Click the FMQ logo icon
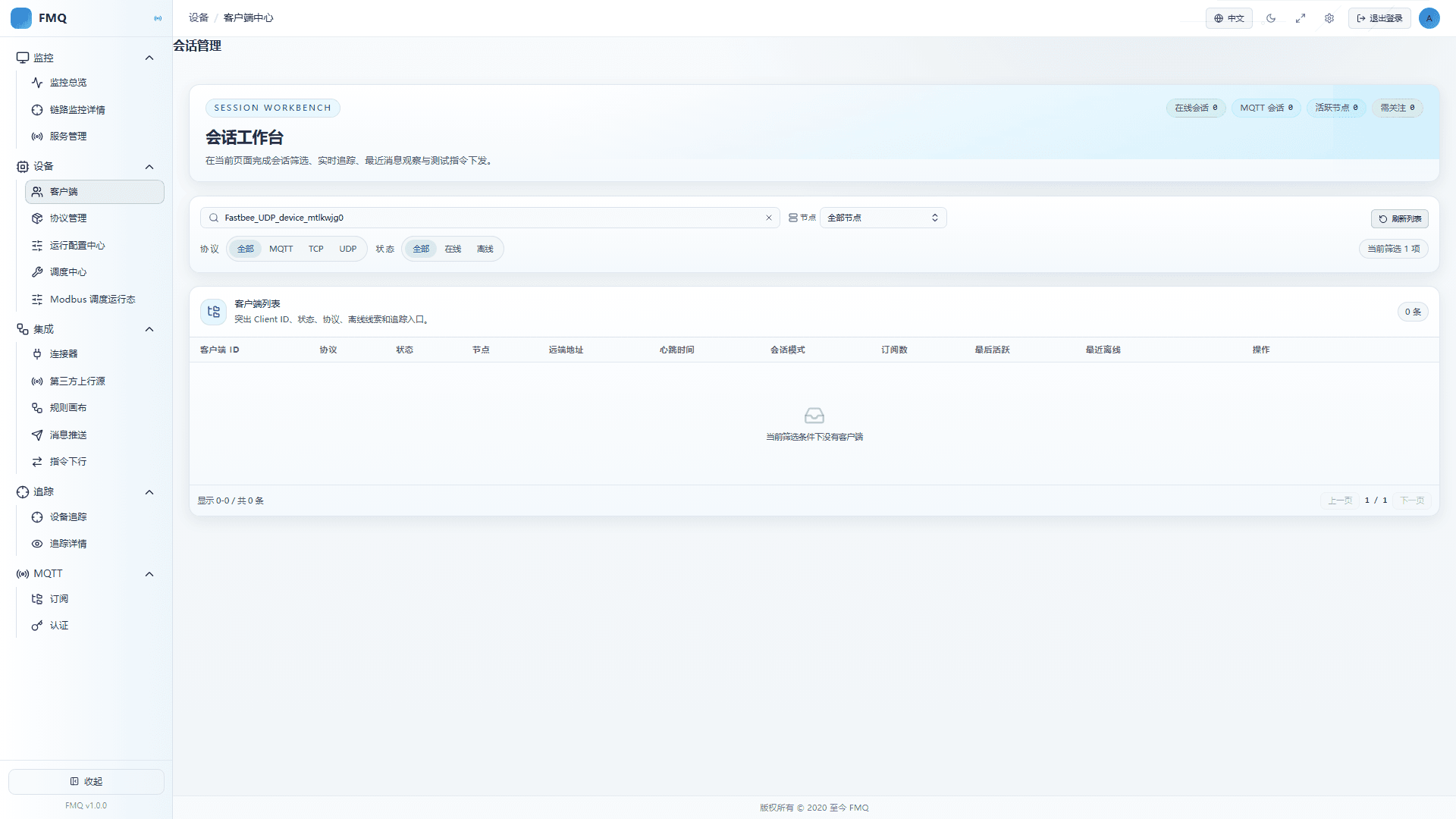Viewport: 1456px width, 819px height. [x=21, y=18]
